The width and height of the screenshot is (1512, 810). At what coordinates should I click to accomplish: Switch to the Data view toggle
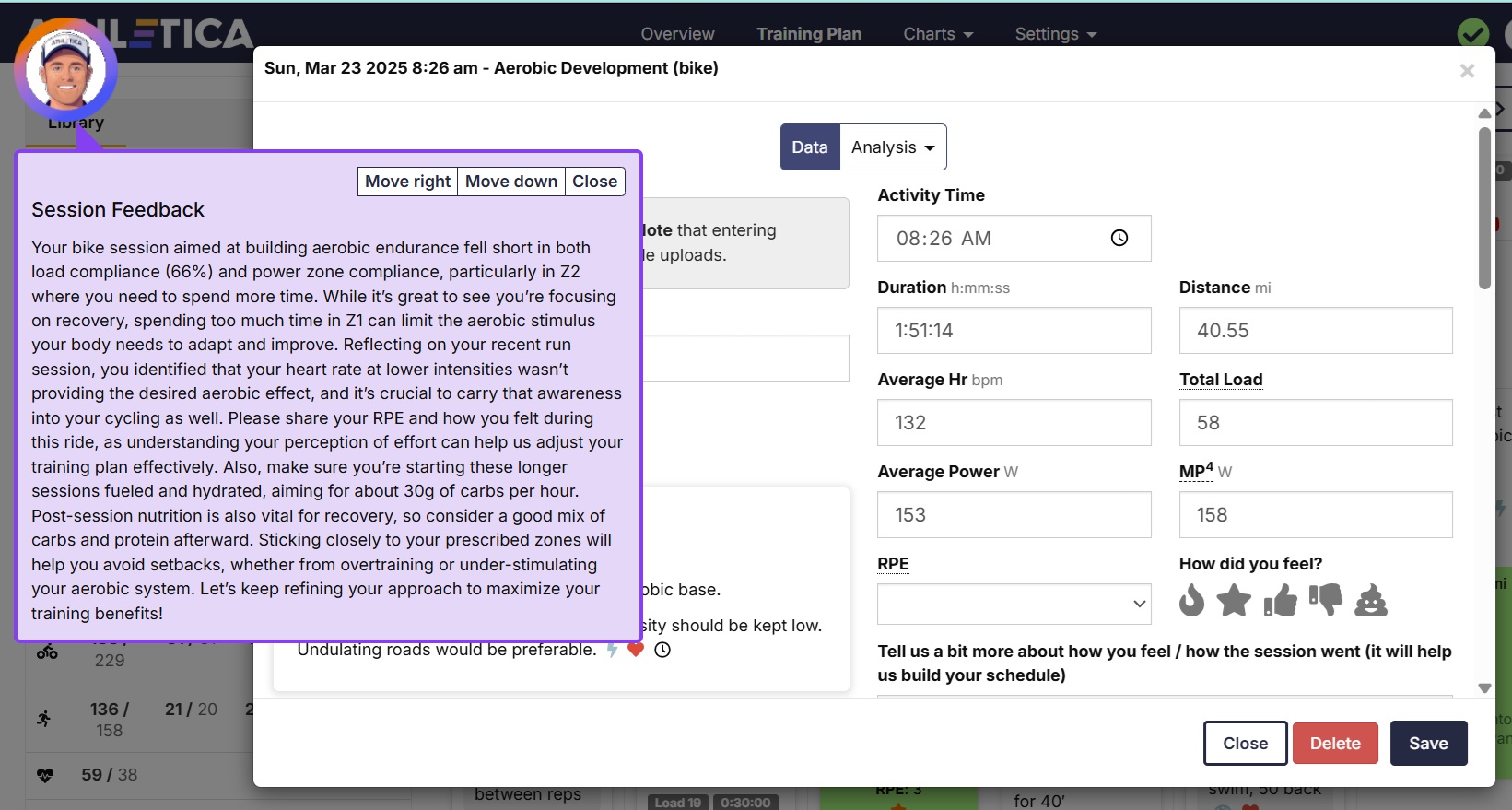coord(809,147)
